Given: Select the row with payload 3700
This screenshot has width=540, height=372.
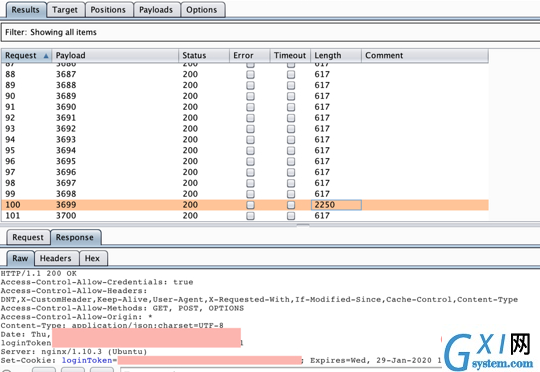Looking at the screenshot, I should [x=245, y=216].
